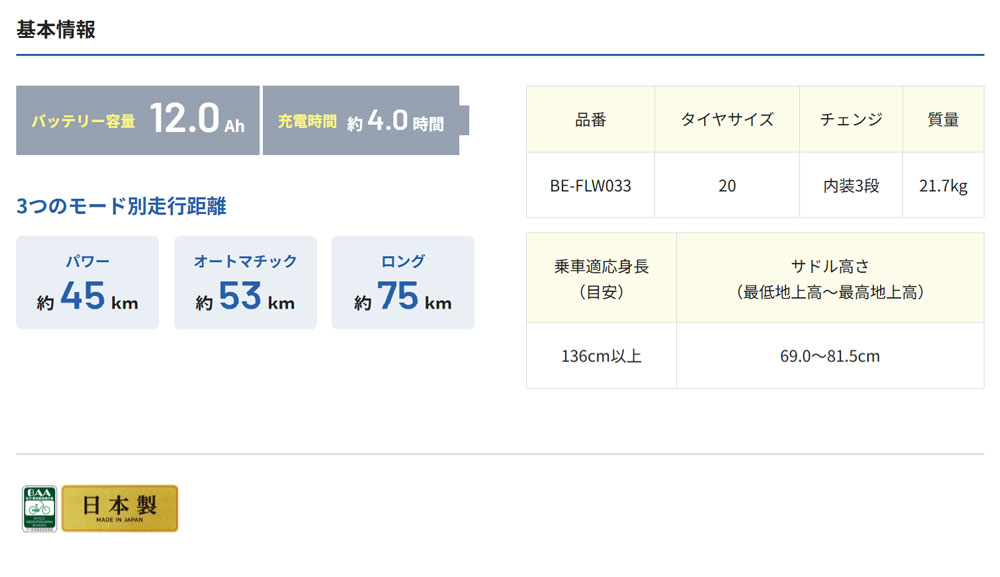Click the gold 日本製 Made in Japan badge

pos(120,508)
